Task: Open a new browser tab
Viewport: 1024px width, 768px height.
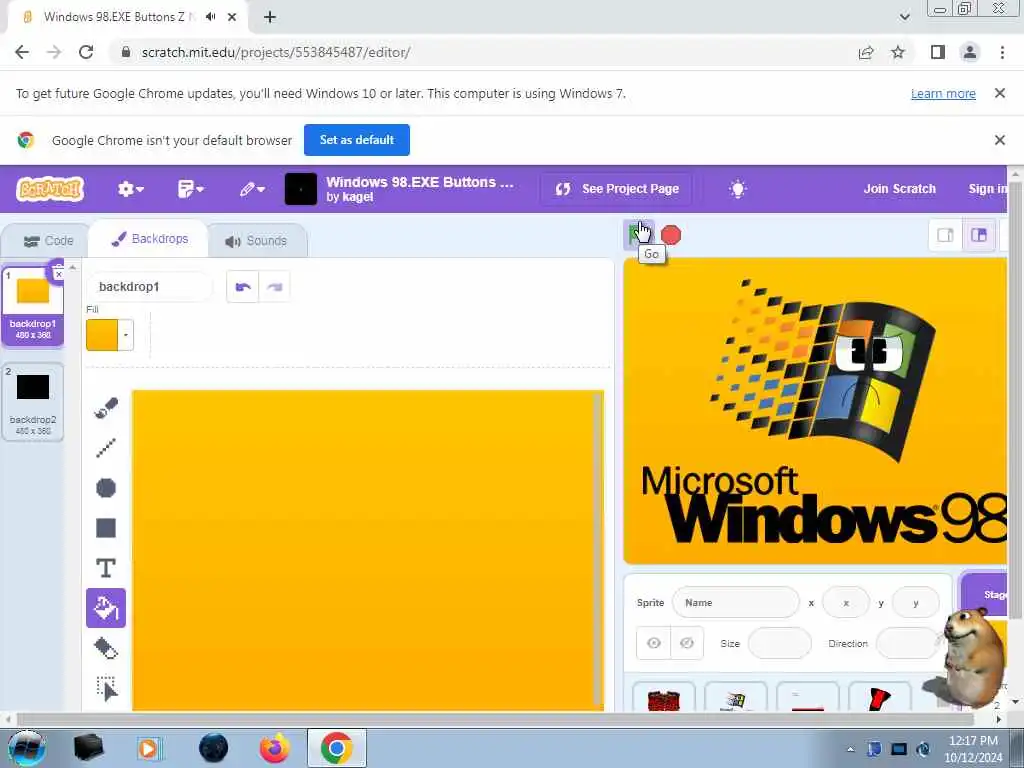Action: 270,17
